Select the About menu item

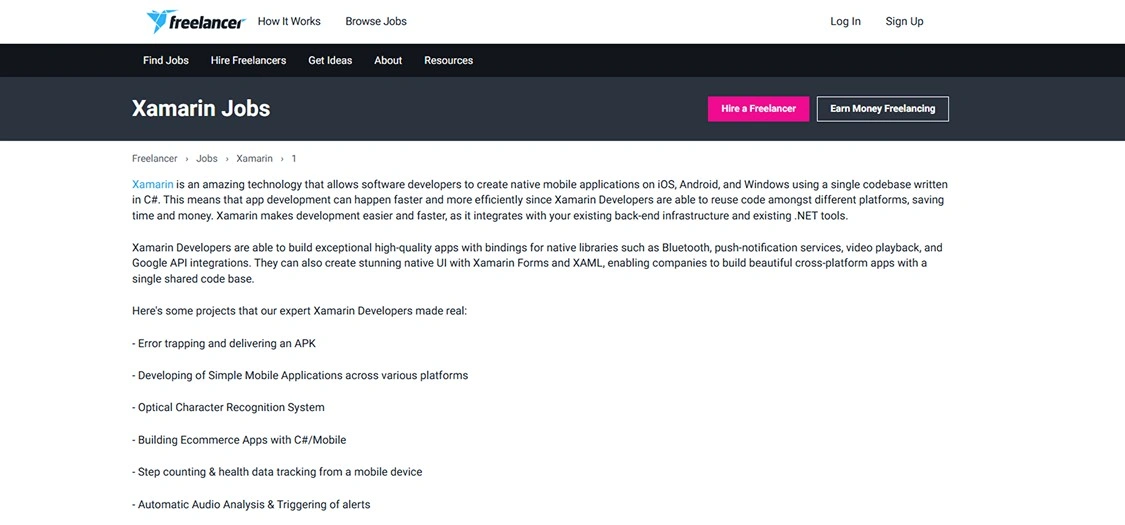[x=388, y=60]
